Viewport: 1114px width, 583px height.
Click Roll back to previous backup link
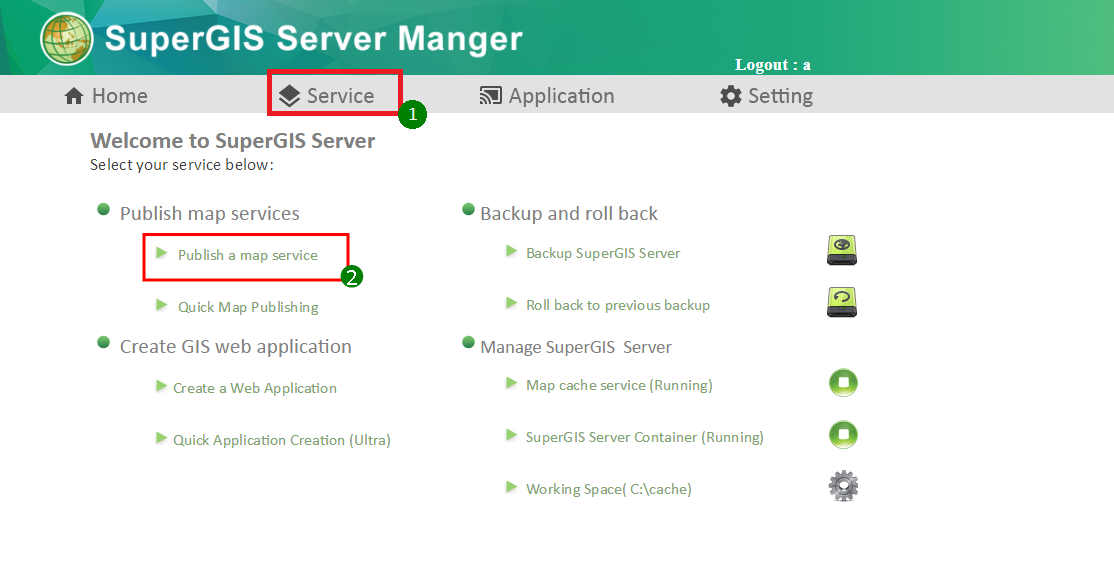(618, 305)
